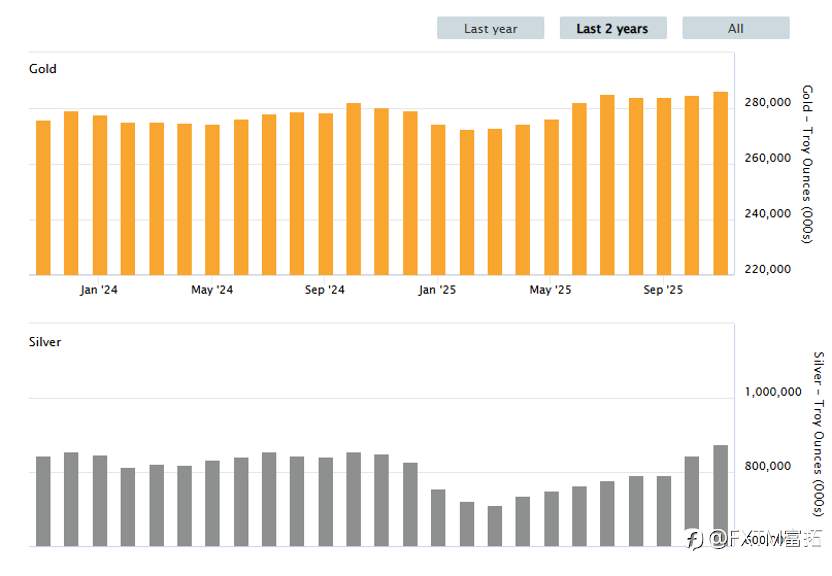Click the gold bar for Sep '24

pyautogui.click(x=325, y=194)
